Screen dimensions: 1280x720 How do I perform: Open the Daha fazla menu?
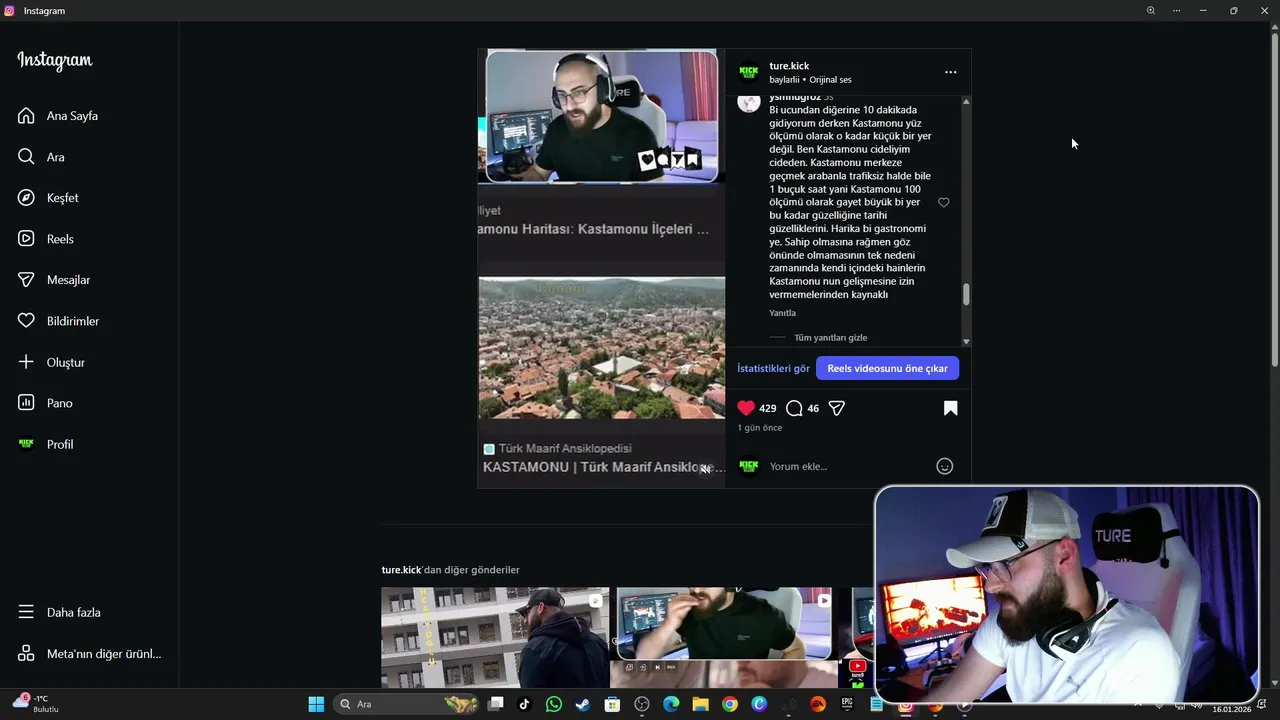tap(60, 612)
